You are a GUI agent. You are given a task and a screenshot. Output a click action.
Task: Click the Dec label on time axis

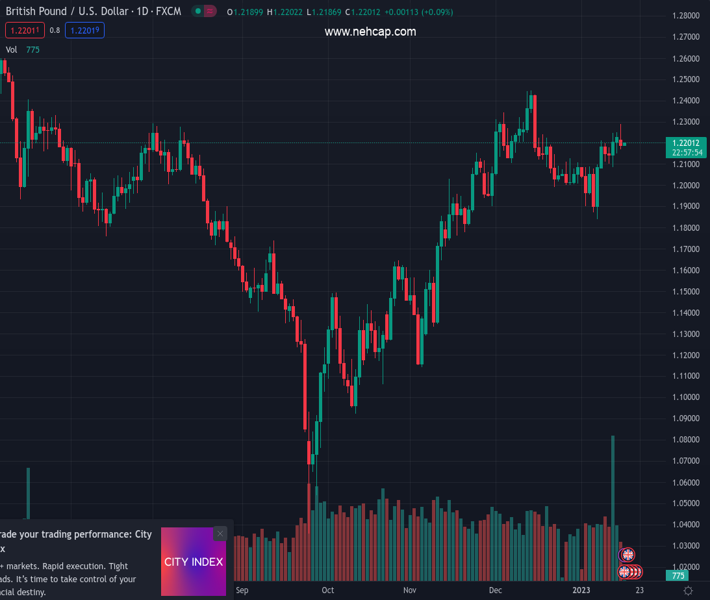(495, 591)
